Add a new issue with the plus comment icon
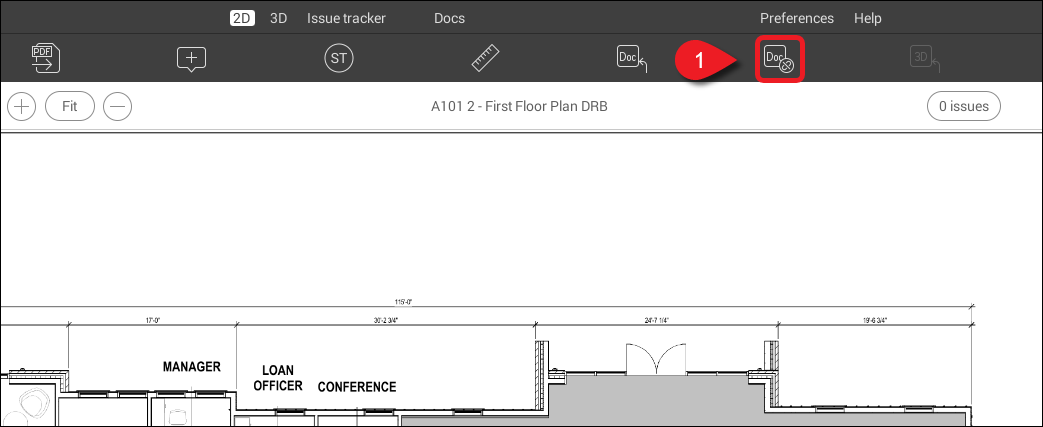This screenshot has width=1043, height=427. [191, 59]
